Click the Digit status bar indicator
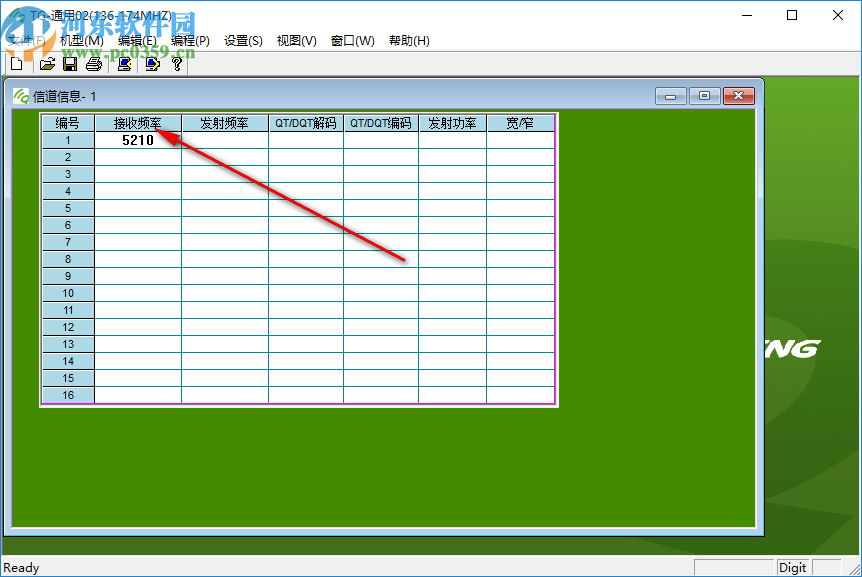 [x=792, y=568]
